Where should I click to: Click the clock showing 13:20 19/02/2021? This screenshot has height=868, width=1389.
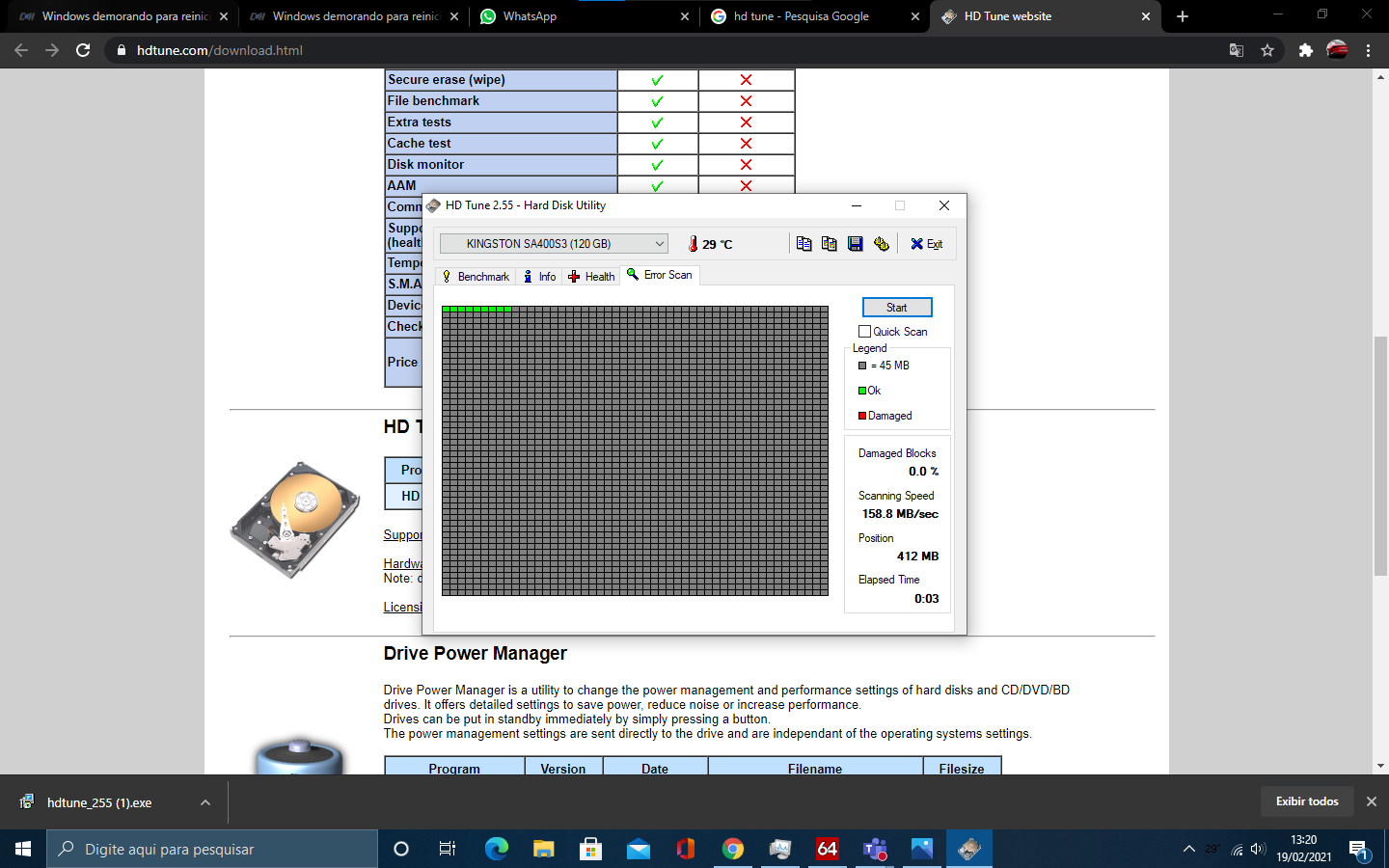1303,849
